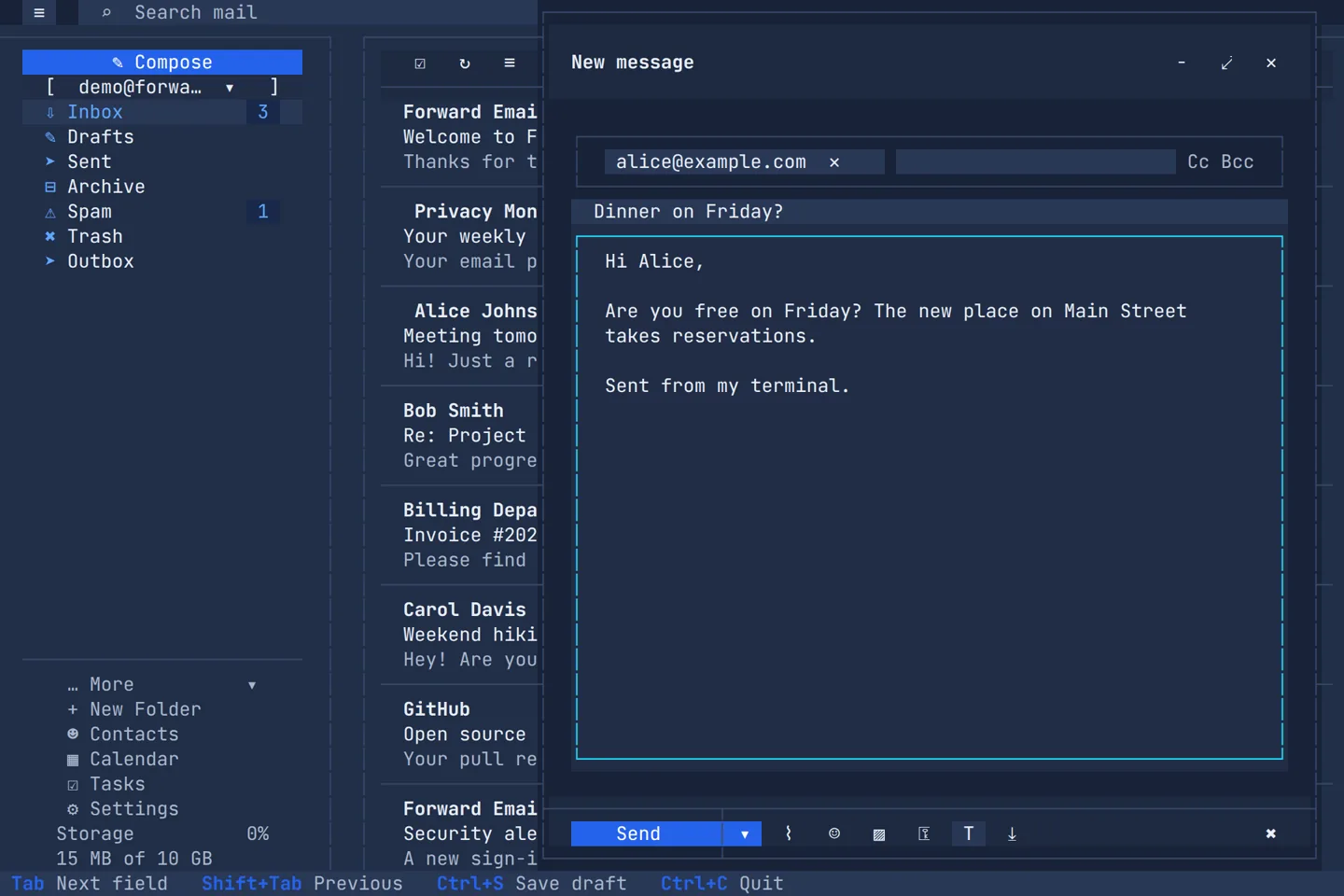Screen dimensions: 1344x896
Task: Open the emoji picker in compose toolbar
Action: tap(834, 833)
